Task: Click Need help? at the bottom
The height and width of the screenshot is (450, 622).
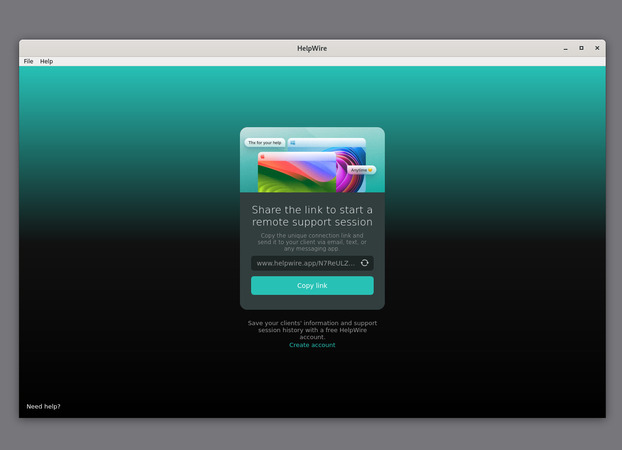Action: (x=43, y=406)
